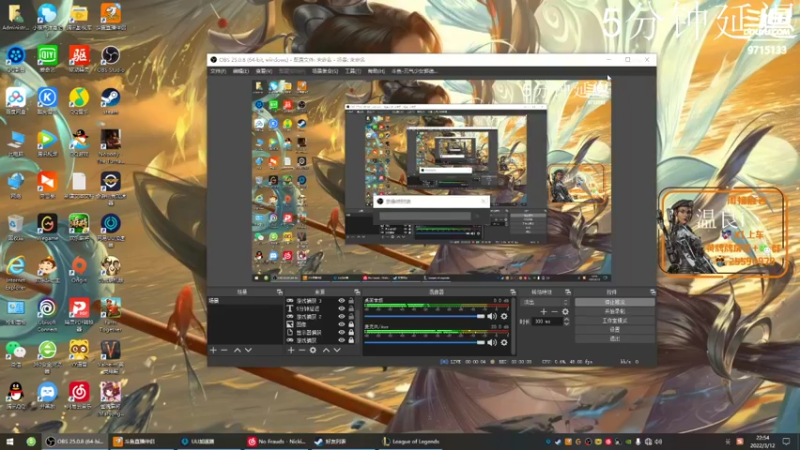Open the 工具(T) menu in OBS
The image size is (800, 450).
353,71
